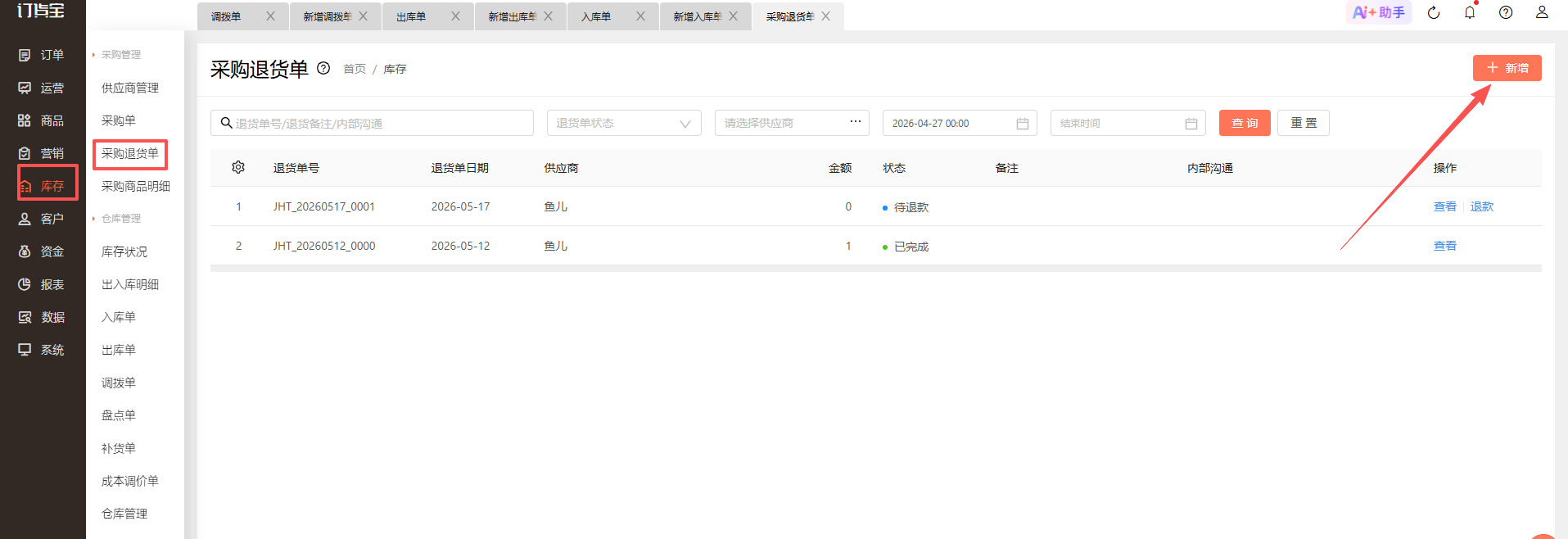The height and width of the screenshot is (539, 1568).
Task: Collapse the 采购管理 menu group
Action: point(117,55)
